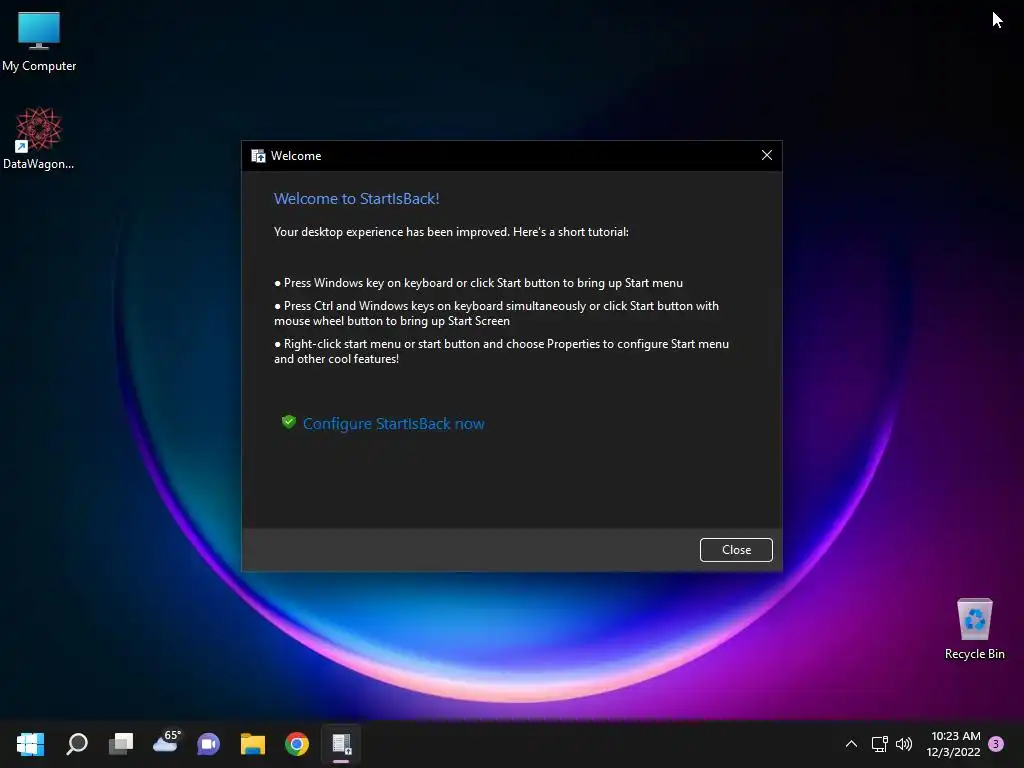Open notification badge with 3
Image resolution: width=1024 pixels, height=768 pixels.
coord(996,743)
